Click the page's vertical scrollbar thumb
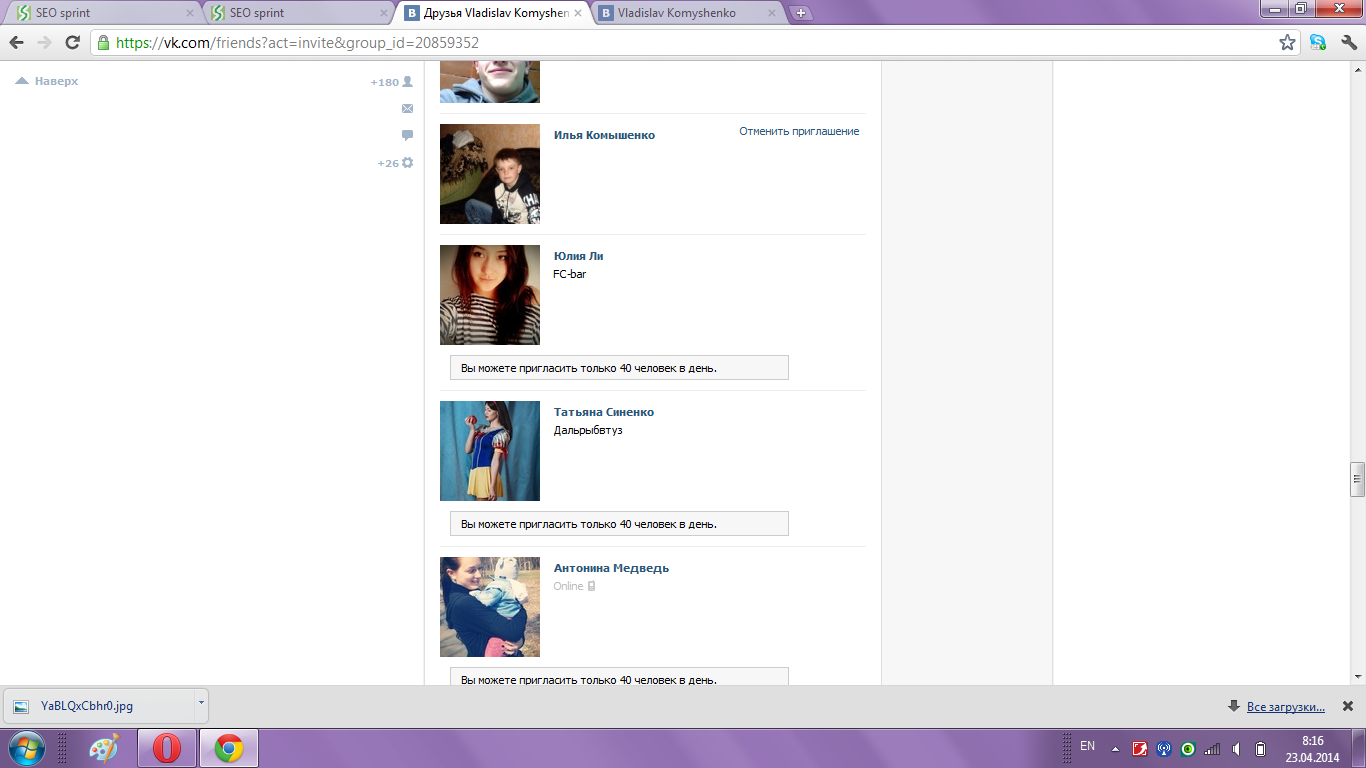Image resolution: width=1366 pixels, height=768 pixels. click(x=1357, y=479)
